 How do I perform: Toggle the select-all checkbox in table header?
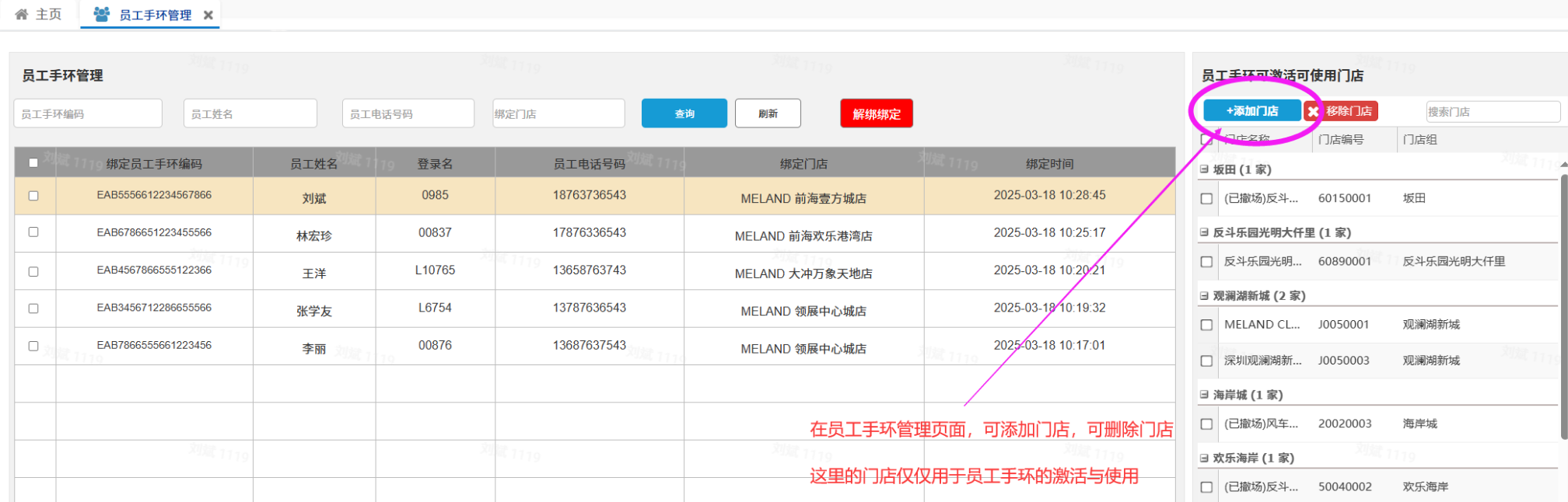tap(33, 163)
